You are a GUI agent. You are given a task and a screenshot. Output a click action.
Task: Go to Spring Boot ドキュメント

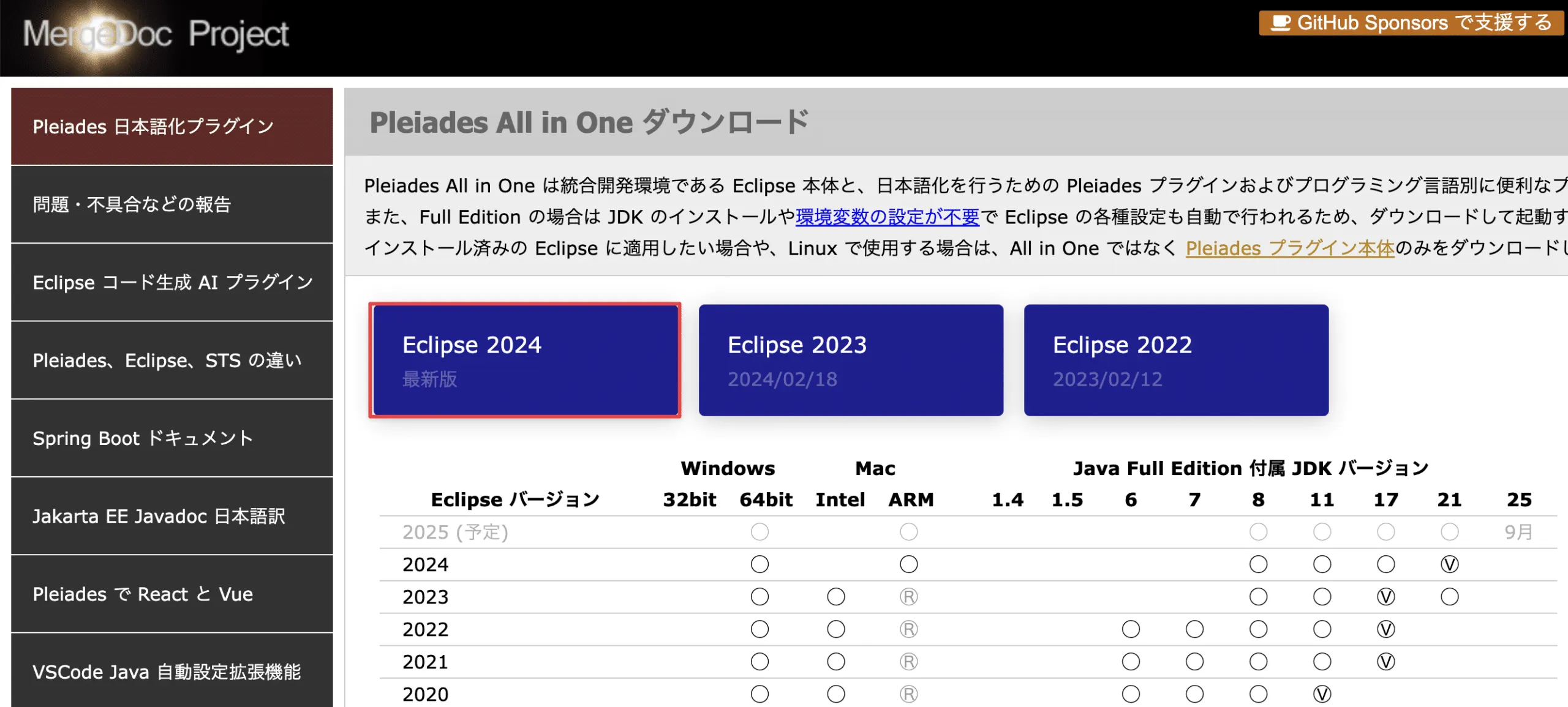(172, 438)
